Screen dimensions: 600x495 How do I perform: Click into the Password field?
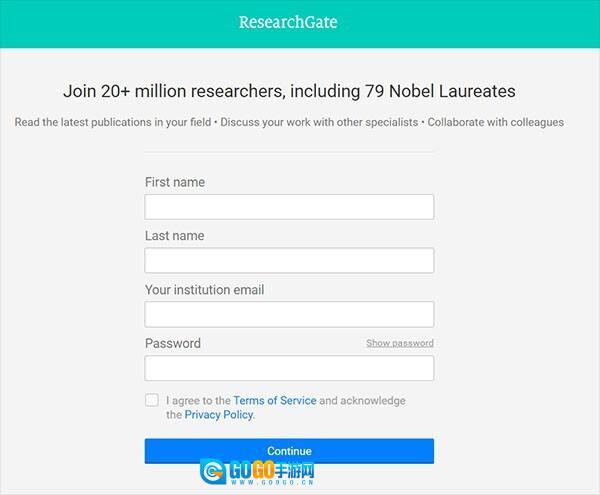click(x=289, y=368)
